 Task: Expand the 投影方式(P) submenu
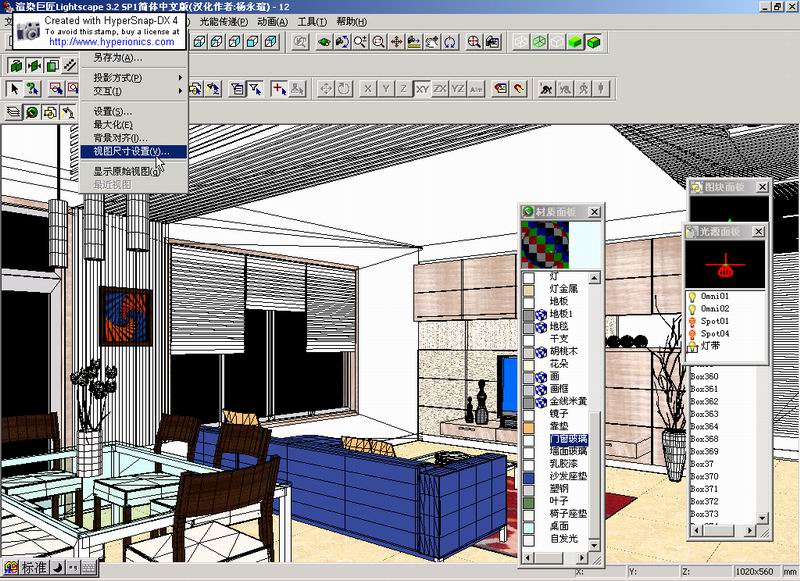[x=133, y=78]
